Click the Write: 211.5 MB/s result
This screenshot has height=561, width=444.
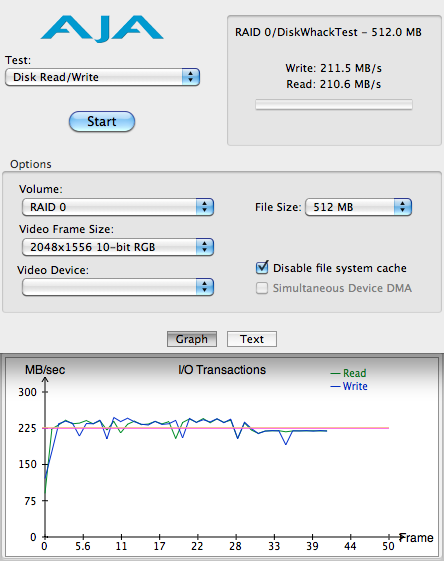333,68
